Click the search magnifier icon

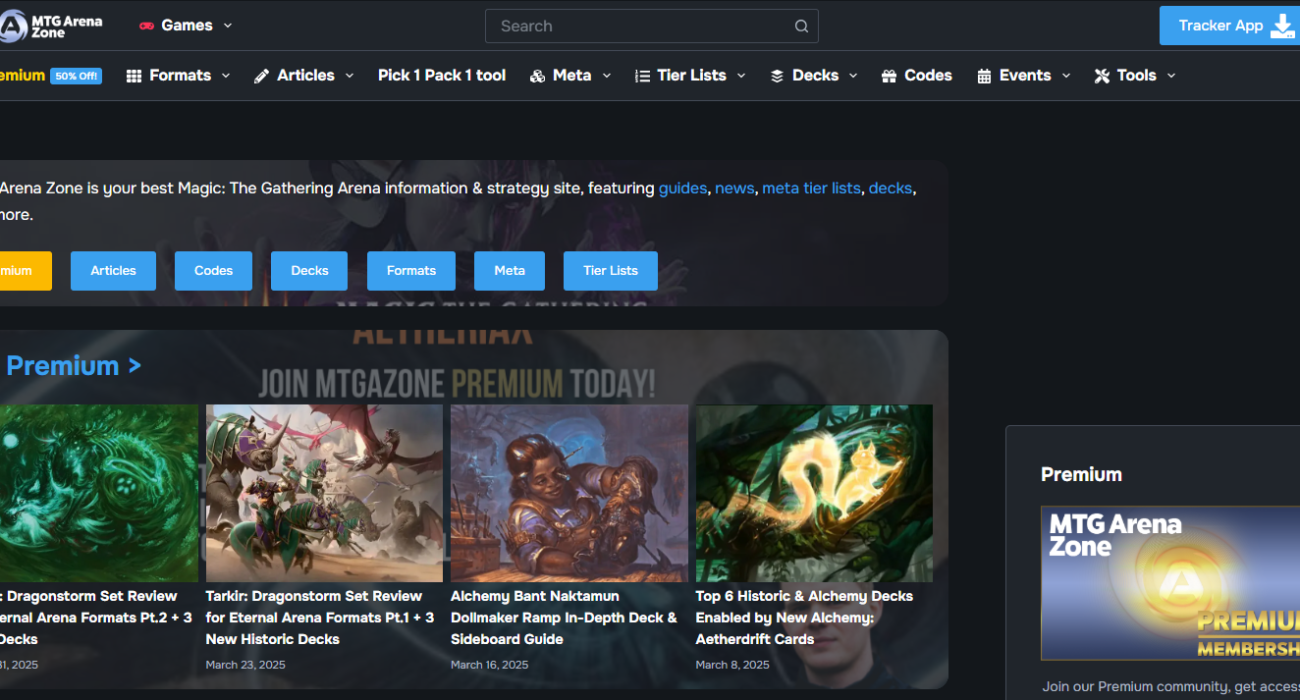(801, 26)
